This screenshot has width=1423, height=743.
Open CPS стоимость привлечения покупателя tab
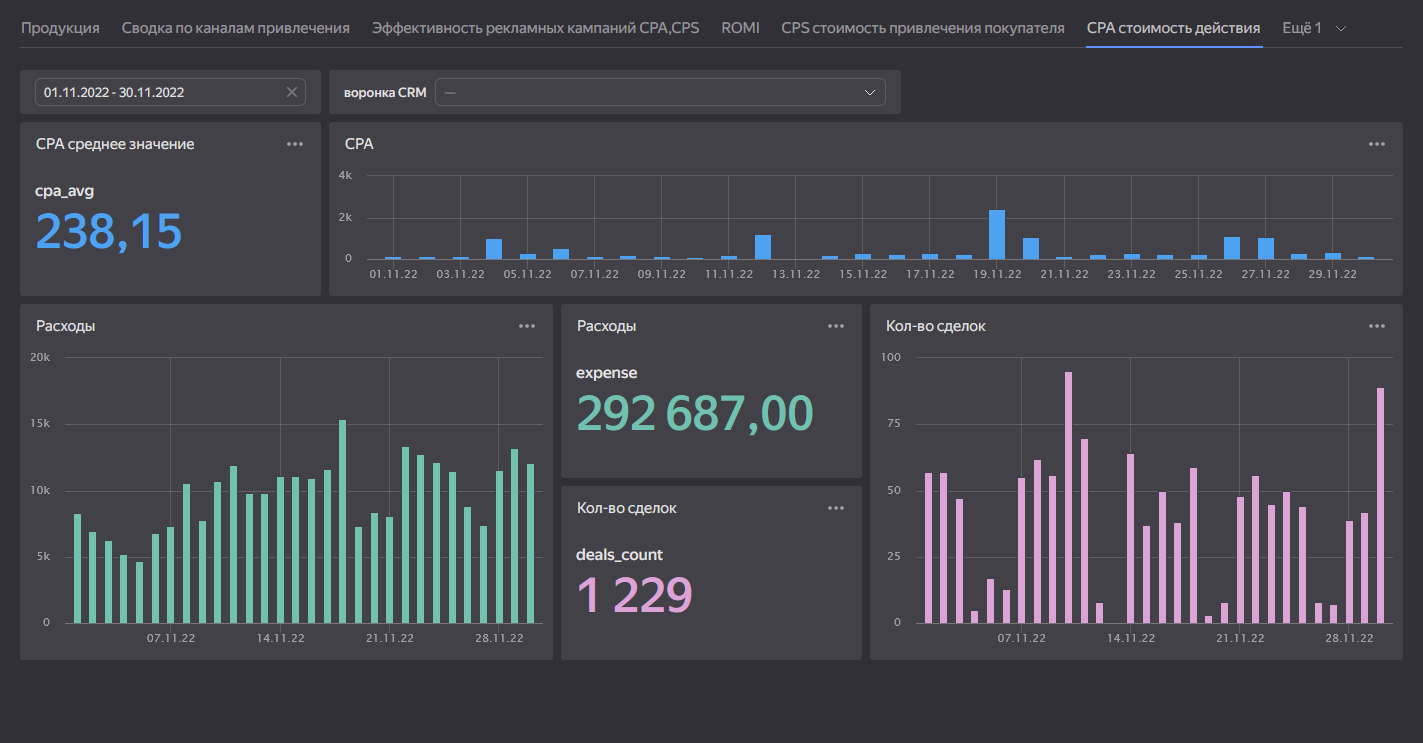point(922,28)
